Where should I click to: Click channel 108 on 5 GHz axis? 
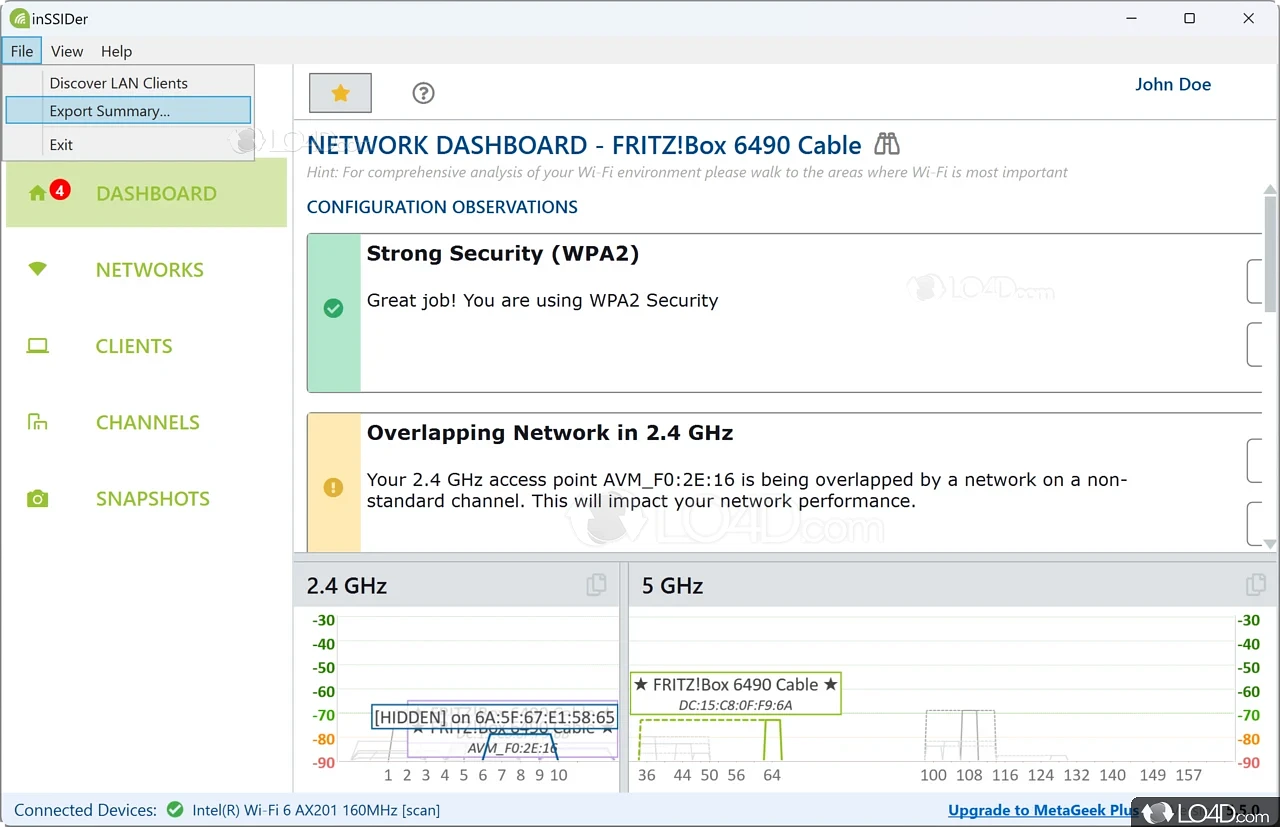pos(969,775)
